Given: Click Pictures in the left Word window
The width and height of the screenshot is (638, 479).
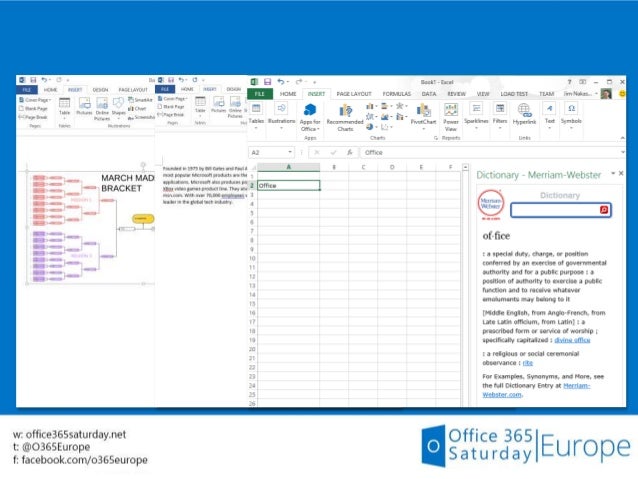Looking at the screenshot, I should pyautogui.click(x=84, y=107).
